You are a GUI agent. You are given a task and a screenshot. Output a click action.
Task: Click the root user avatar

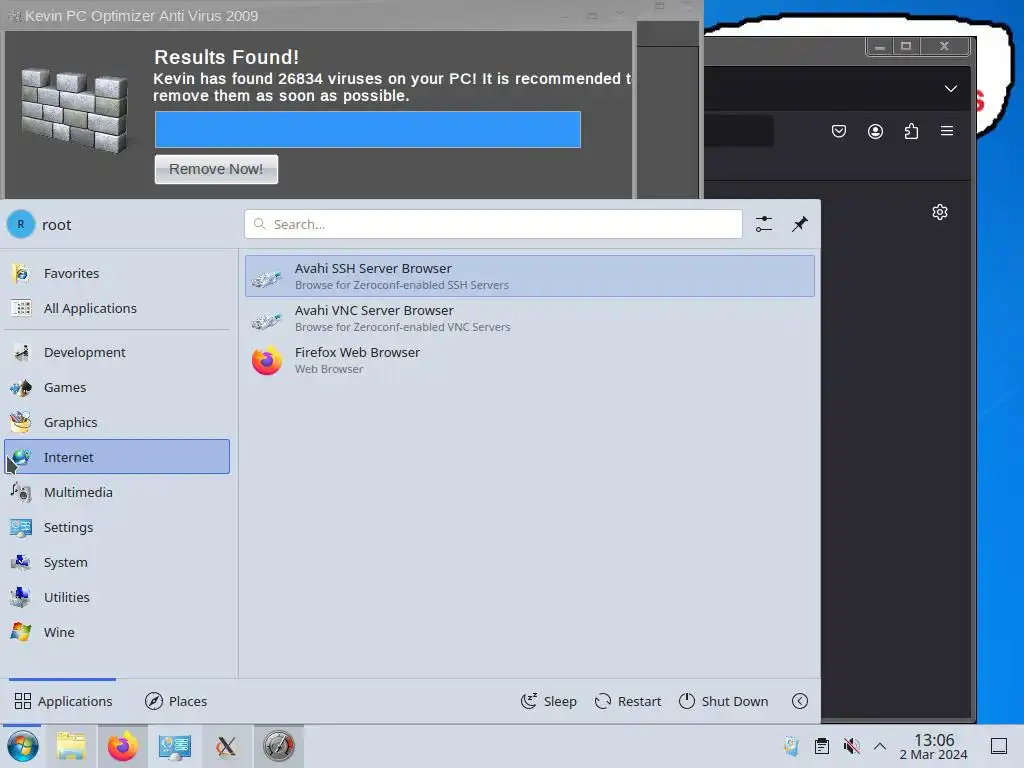click(21, 224)
